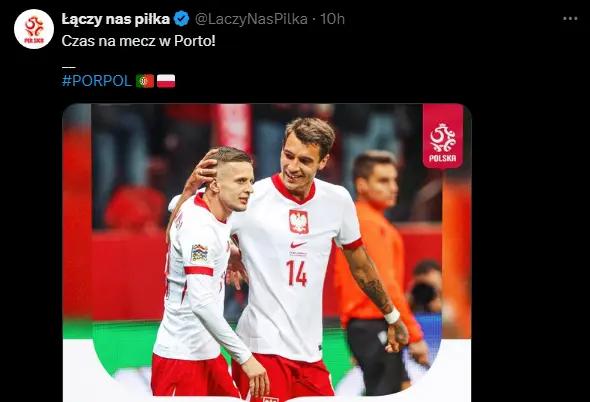
Task: Click the white wristband on the tattooed arm
Action: click(392, 316)
